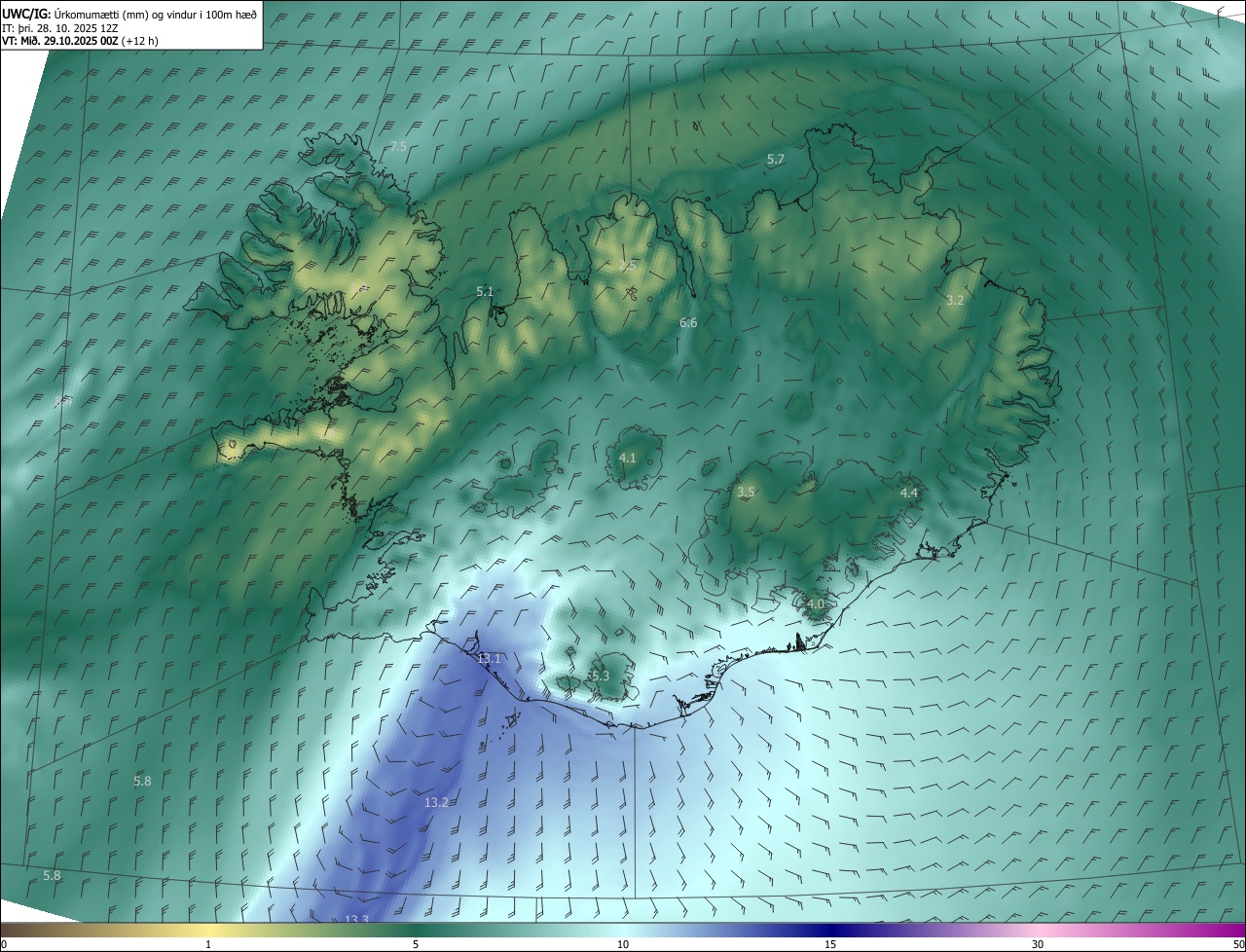
Task: Click the title line 'UWC/IG: Úrkomumætti (mm) og vindur'
Action: coord(129,14)
